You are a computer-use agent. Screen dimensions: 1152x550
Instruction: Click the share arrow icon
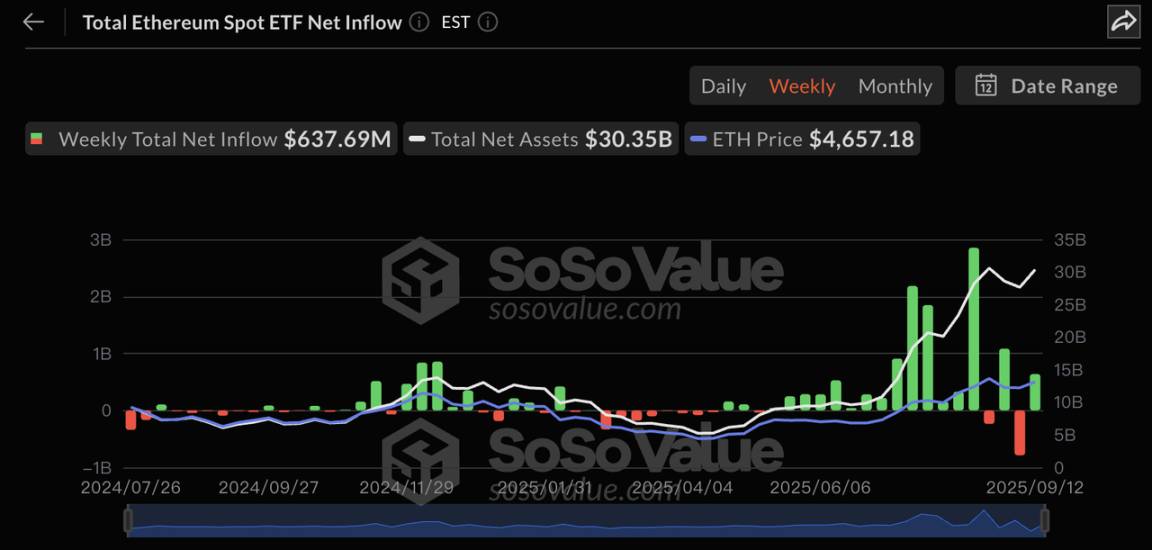[1124, 22]
